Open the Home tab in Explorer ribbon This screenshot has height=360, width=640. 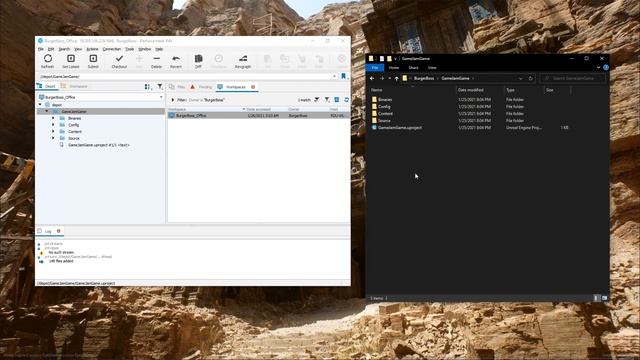(x=394, y=67)
